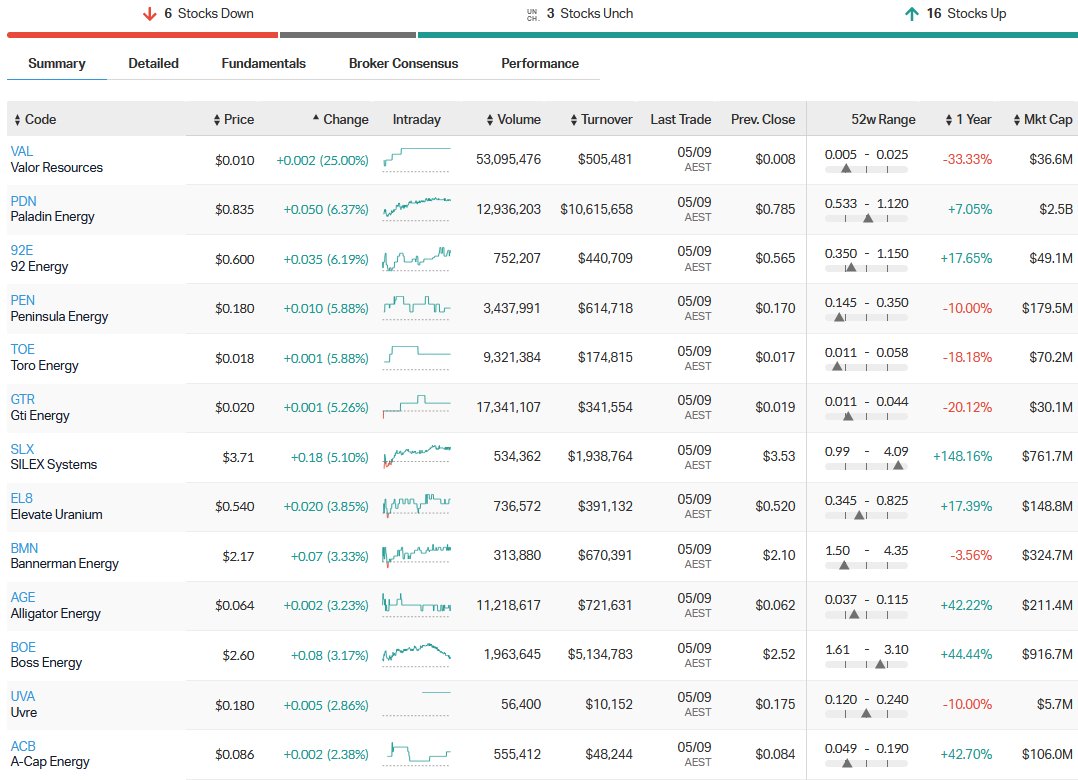The height and width of the screenshot is (780, 1078).
Task: Open the BMN stock code link
Action: pos(24,548)
